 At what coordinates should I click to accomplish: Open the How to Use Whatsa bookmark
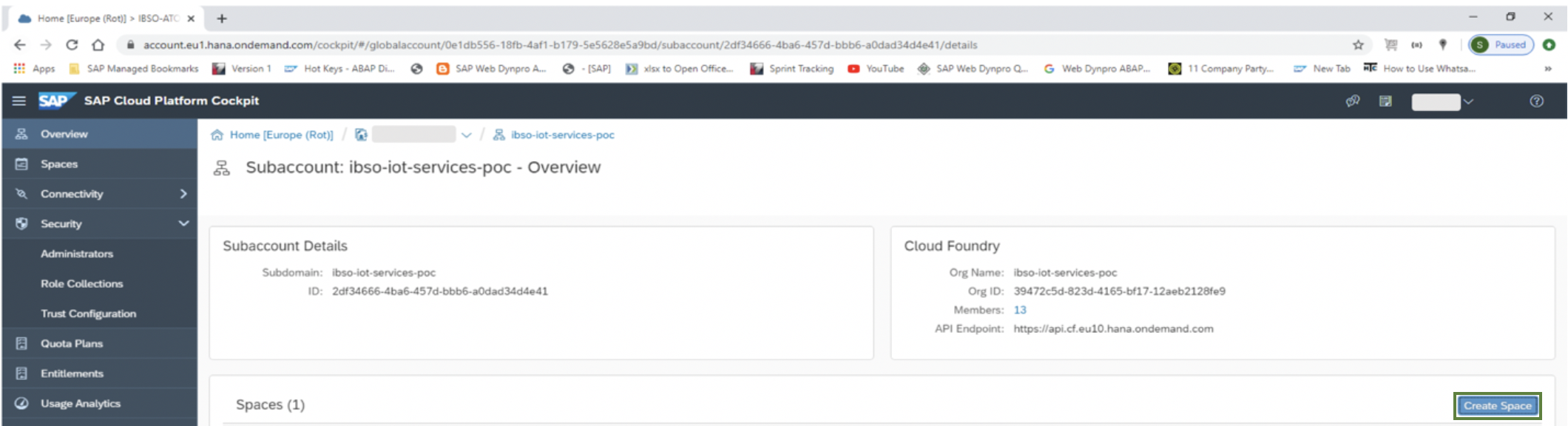(1420, 69)
